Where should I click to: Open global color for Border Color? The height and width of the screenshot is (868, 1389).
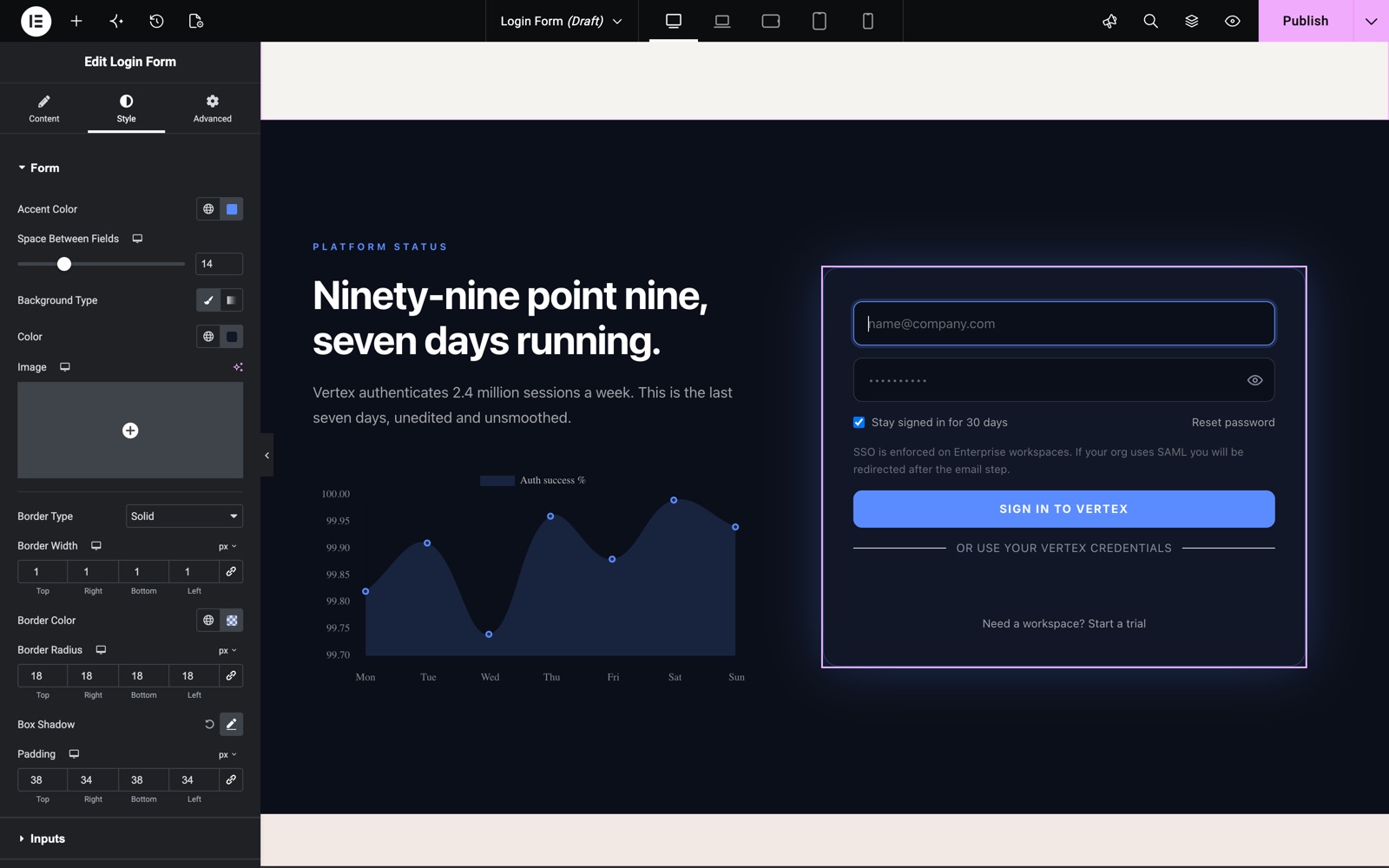point(208,621)
